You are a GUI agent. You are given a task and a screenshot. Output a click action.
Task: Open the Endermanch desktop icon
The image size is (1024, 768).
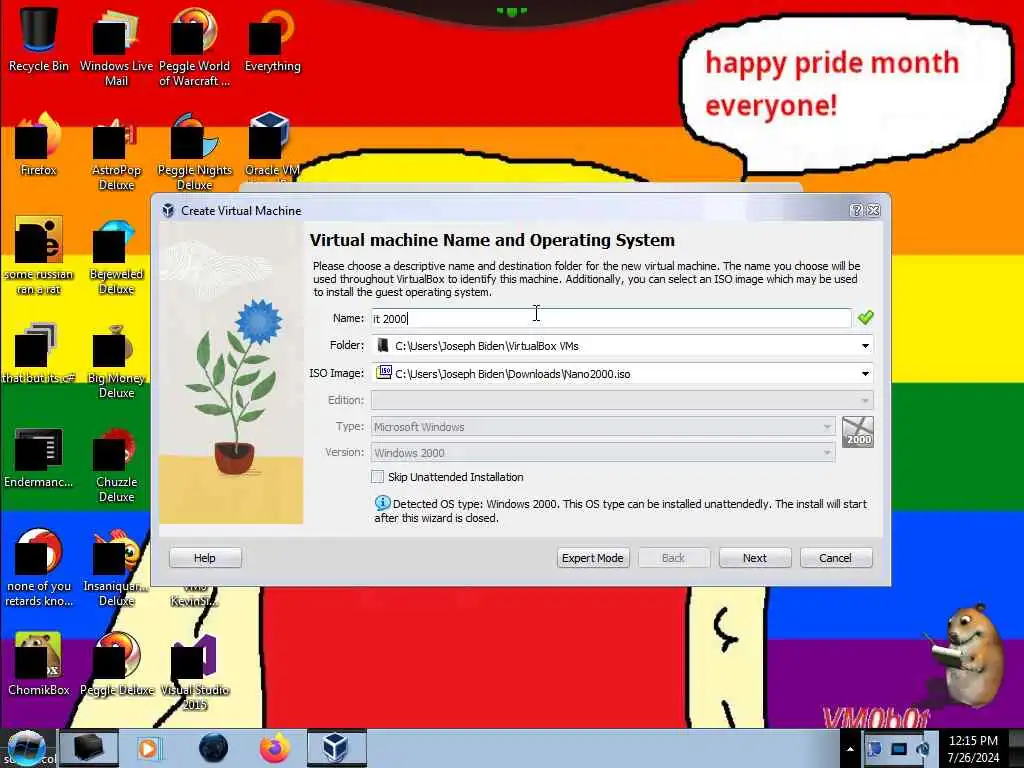[x=38, y=457]
